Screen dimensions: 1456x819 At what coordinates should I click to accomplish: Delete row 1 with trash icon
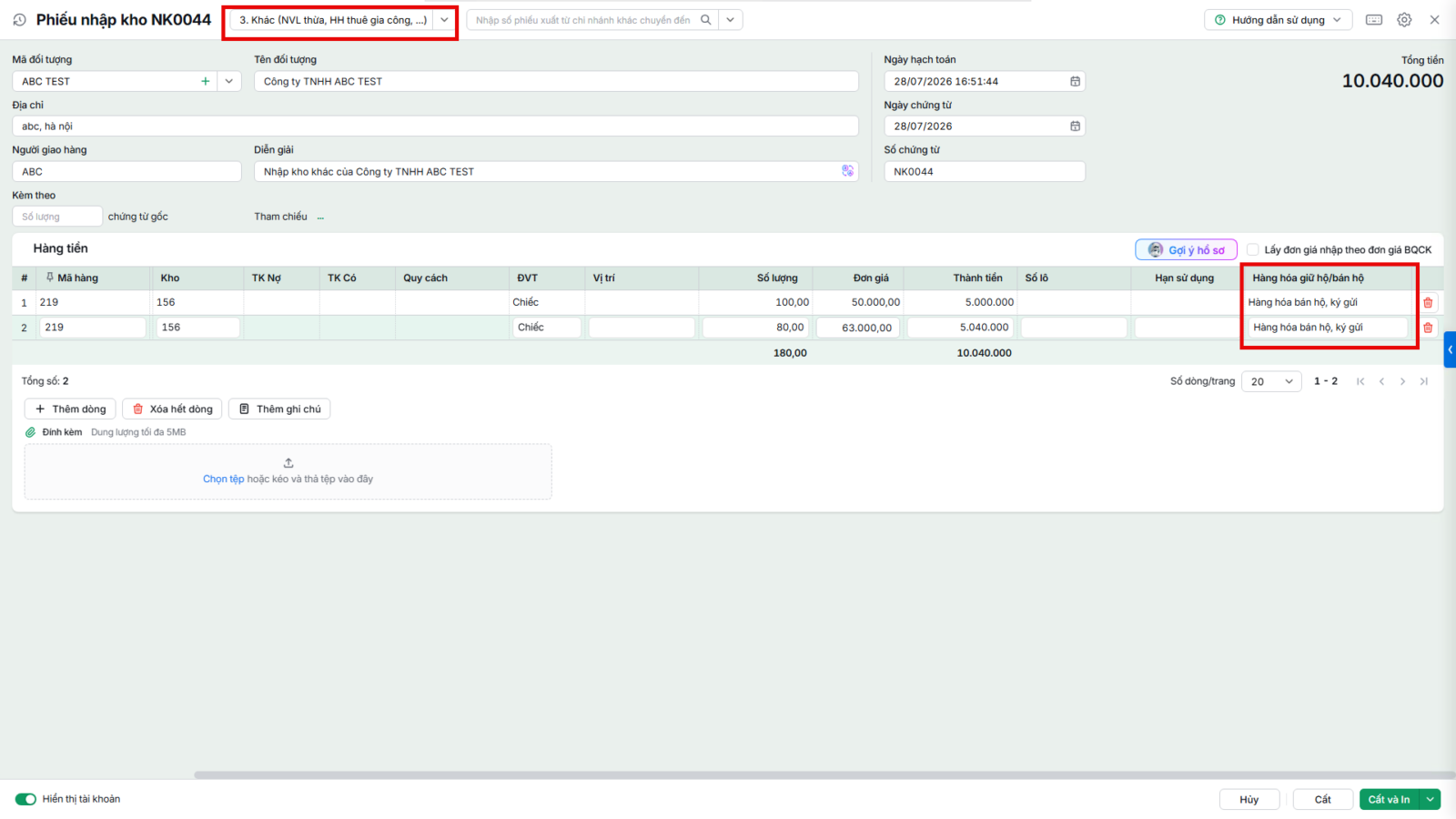pos(1428,303)
